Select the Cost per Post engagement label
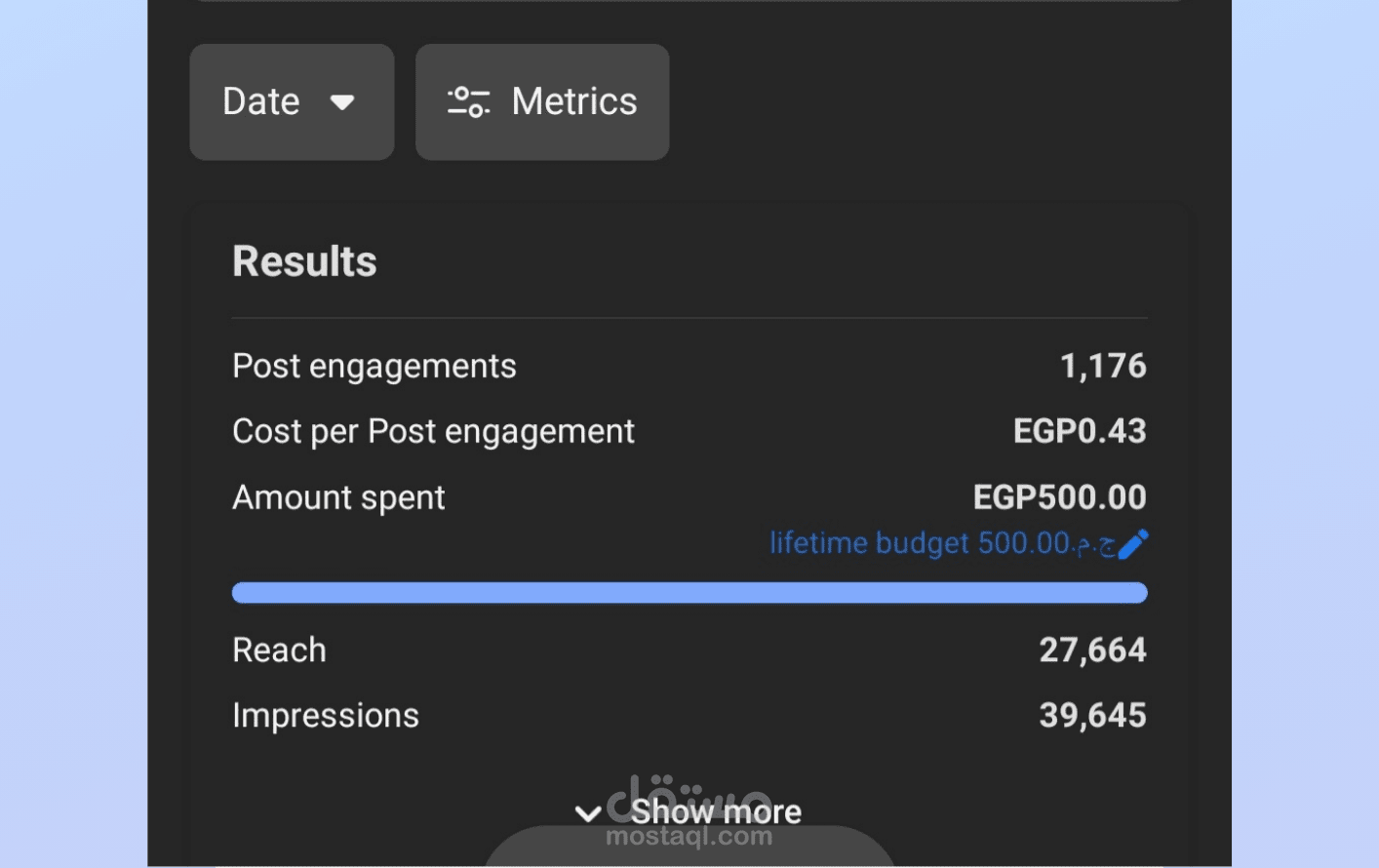The image size is (1379, 868). (x=433, y=431)
